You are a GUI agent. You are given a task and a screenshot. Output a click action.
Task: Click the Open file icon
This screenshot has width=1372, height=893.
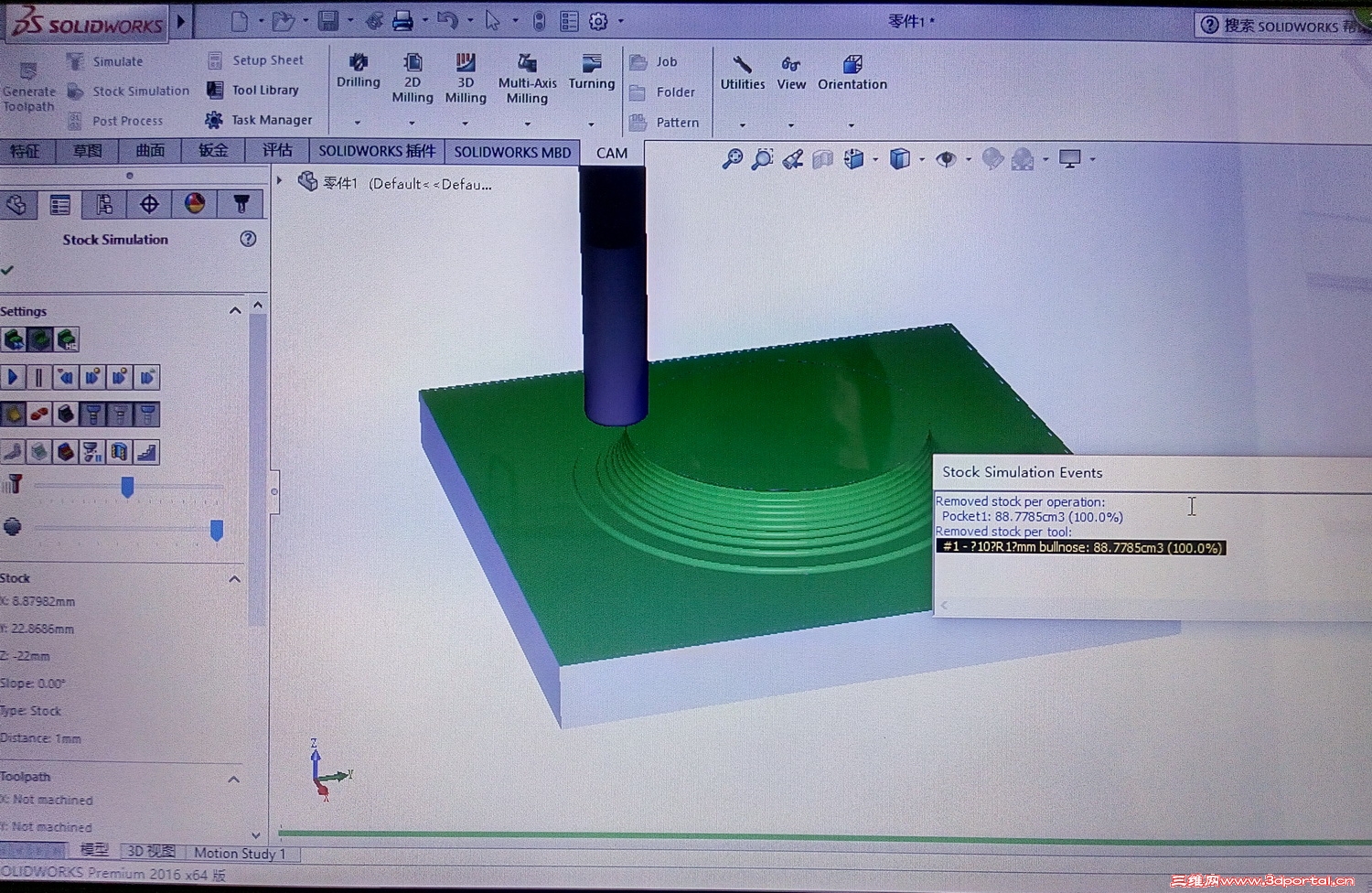283,20
